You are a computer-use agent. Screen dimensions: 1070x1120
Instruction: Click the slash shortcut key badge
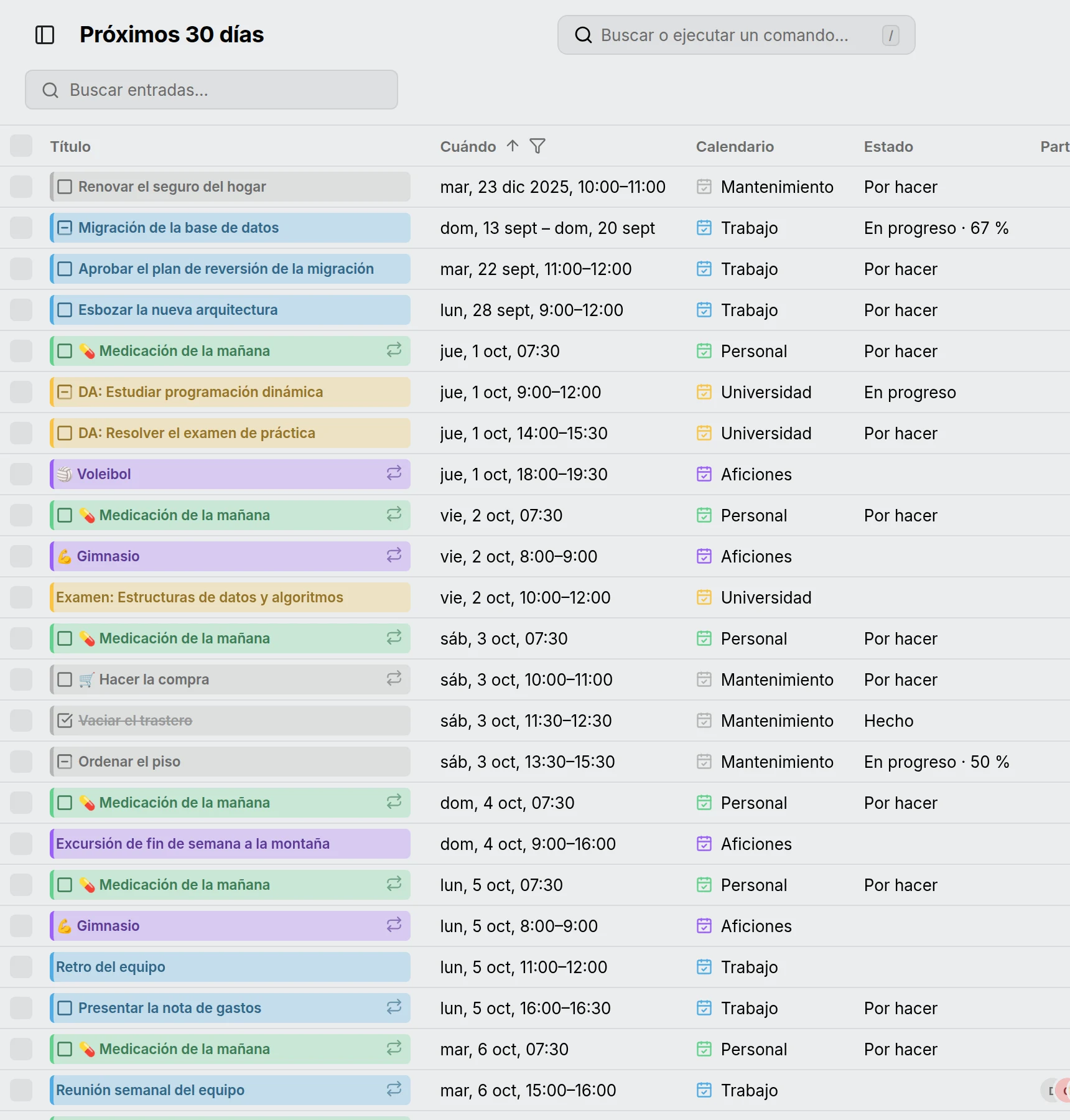coord(891,35)
